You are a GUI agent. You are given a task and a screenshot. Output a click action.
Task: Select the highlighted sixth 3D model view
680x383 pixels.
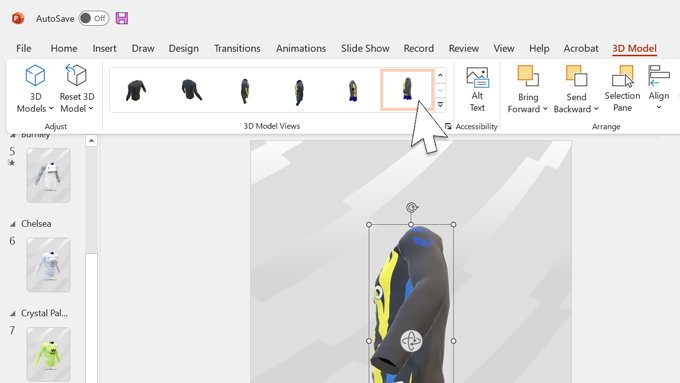pos(407,89)
